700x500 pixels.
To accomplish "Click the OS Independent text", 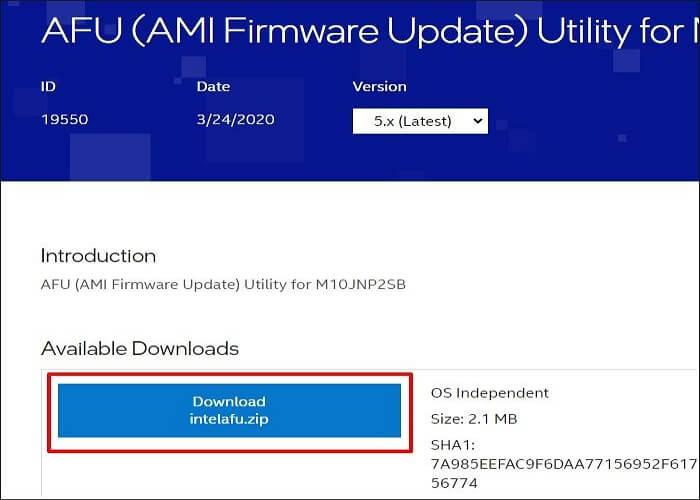I will [489, 393].
